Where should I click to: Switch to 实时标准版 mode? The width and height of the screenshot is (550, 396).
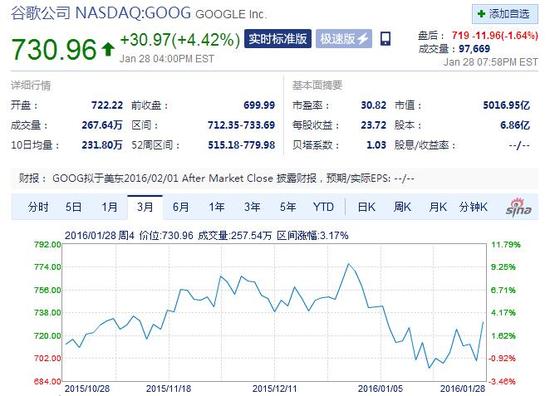(278, 39)
